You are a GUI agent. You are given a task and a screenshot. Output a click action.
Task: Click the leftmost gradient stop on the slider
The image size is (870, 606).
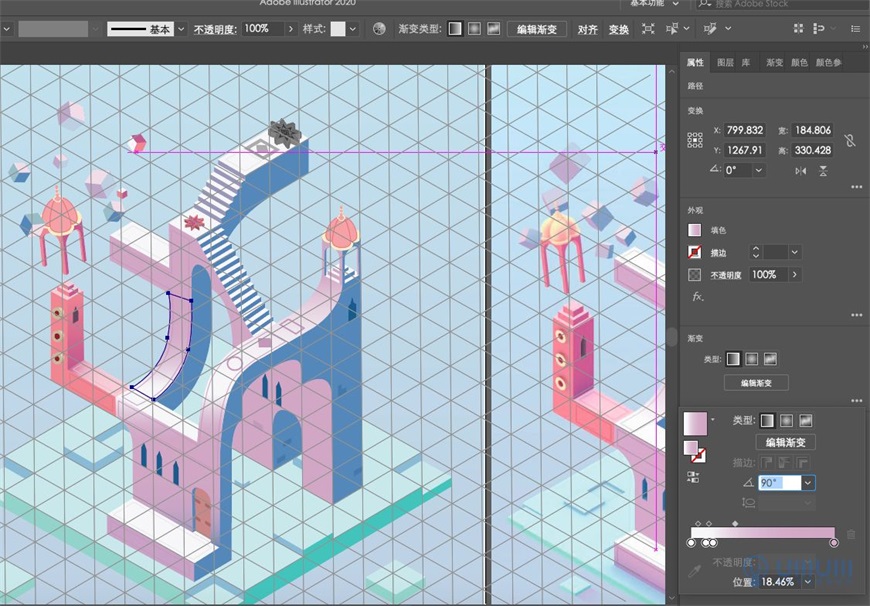(x=690, y=541)
